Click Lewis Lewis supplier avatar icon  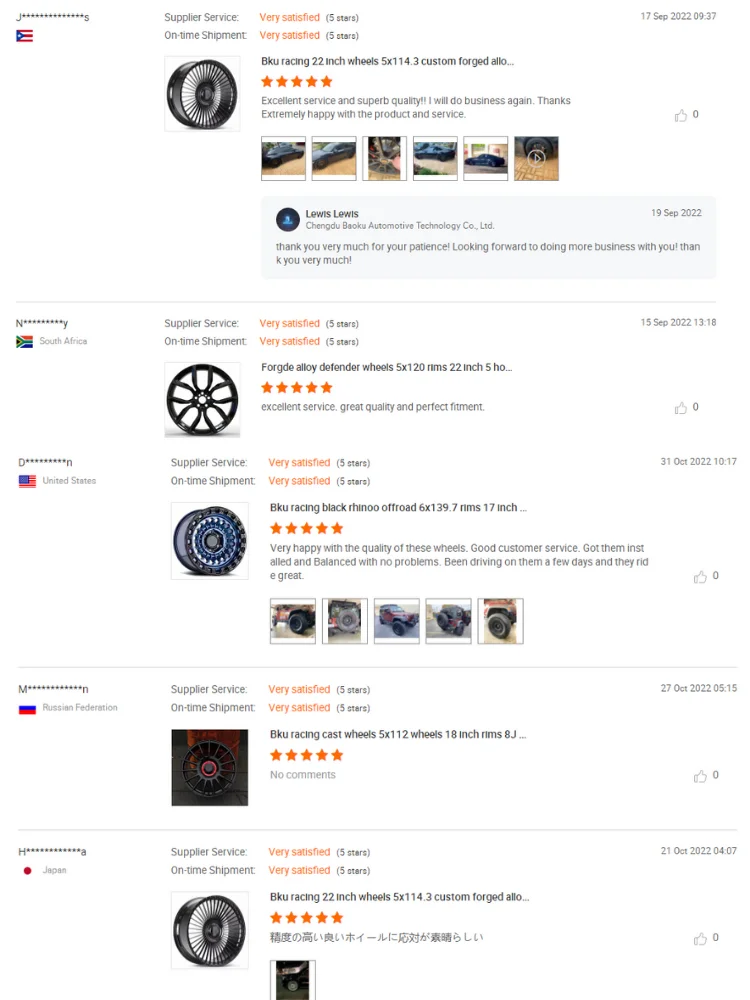(x=288, y=219)
